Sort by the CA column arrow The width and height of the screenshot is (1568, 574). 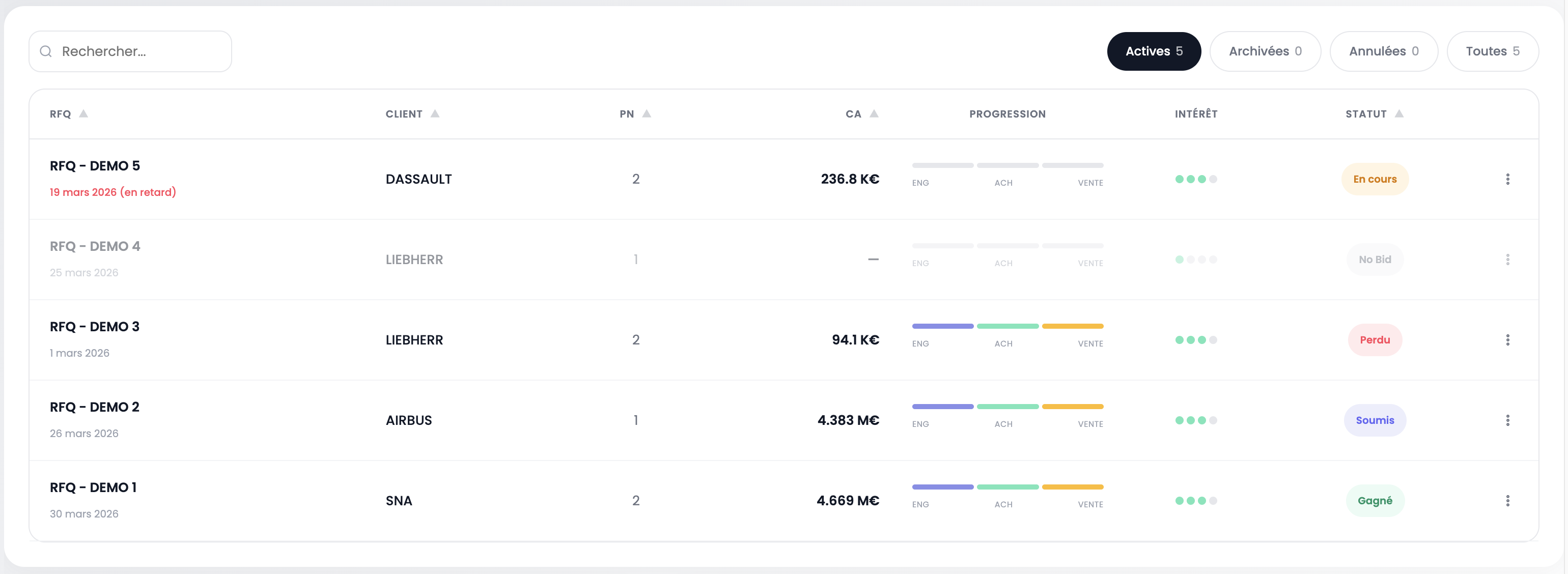click(x=874, y=114)
